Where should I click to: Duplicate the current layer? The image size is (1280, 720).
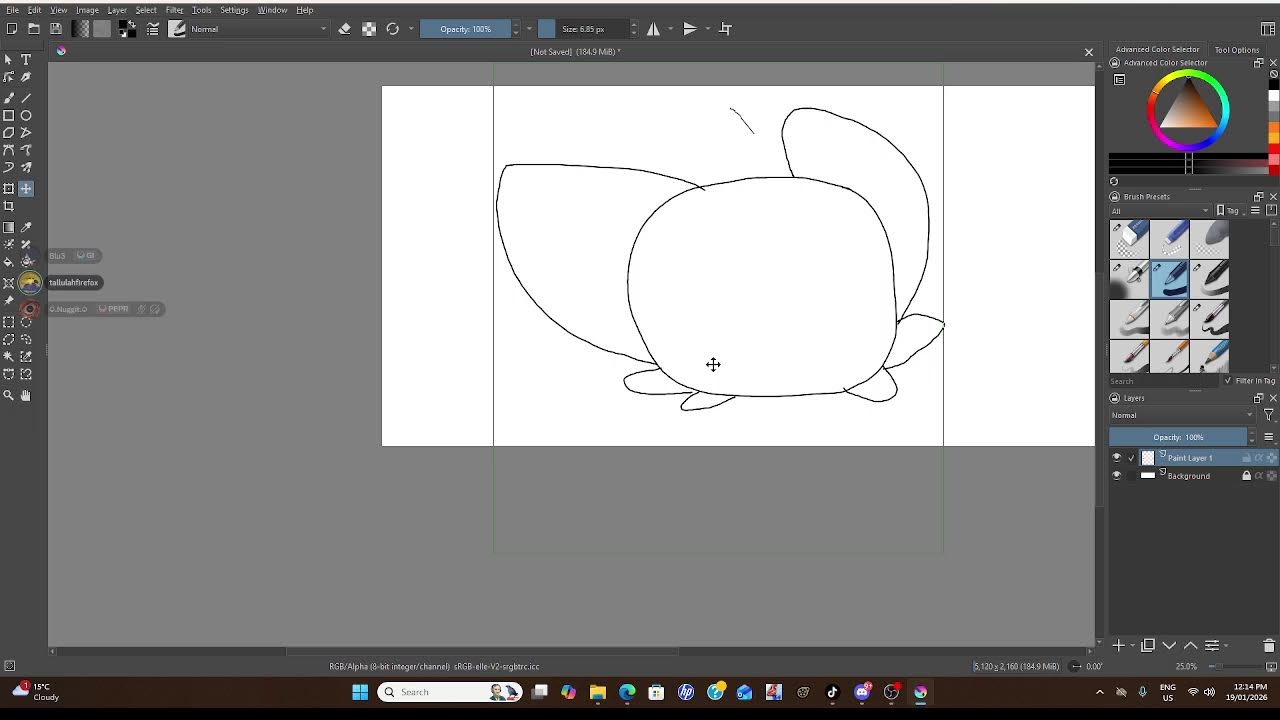[x=1148, y=646]
